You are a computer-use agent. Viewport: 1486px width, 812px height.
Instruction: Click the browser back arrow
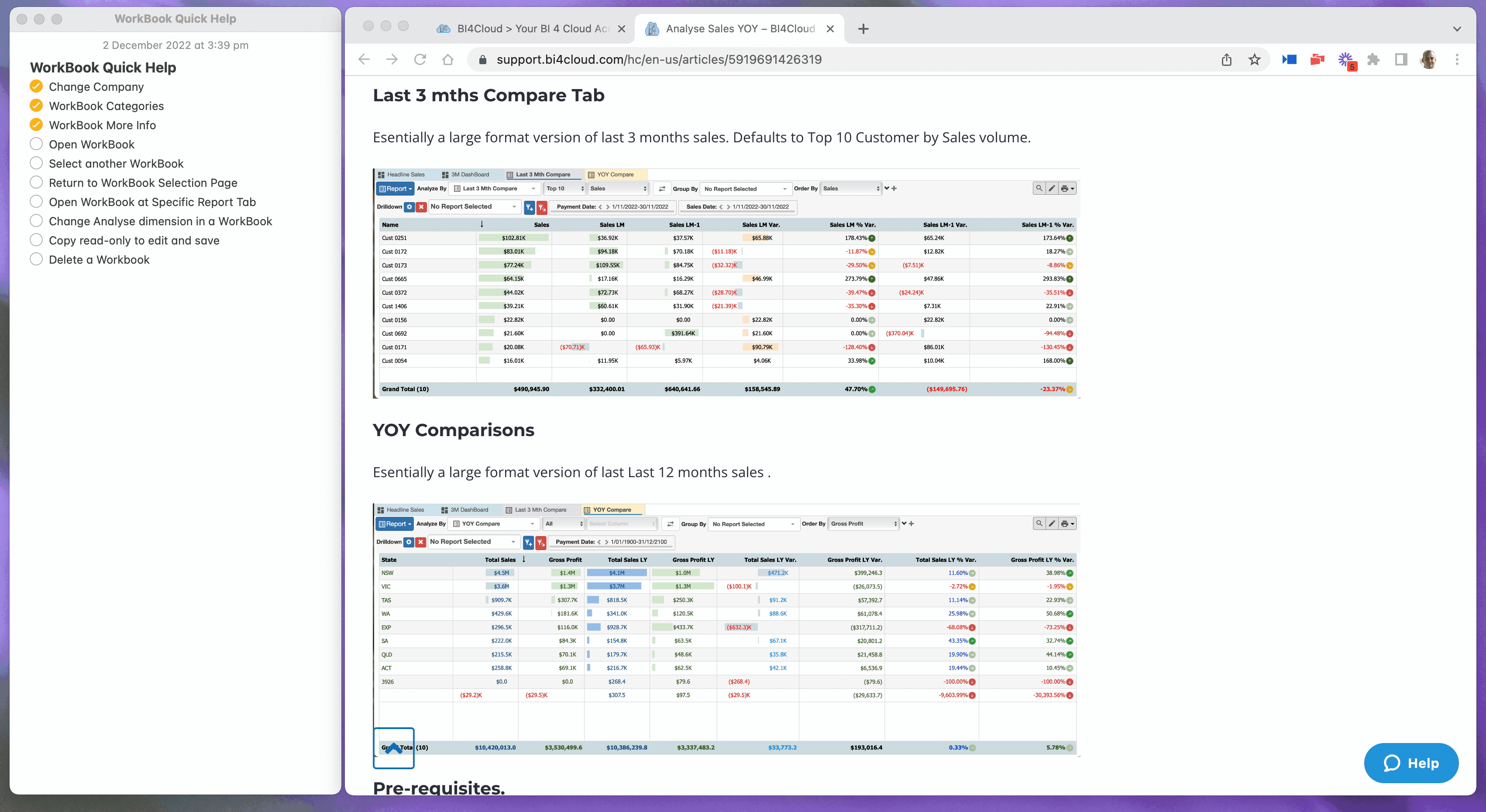(x=364, y=59)
